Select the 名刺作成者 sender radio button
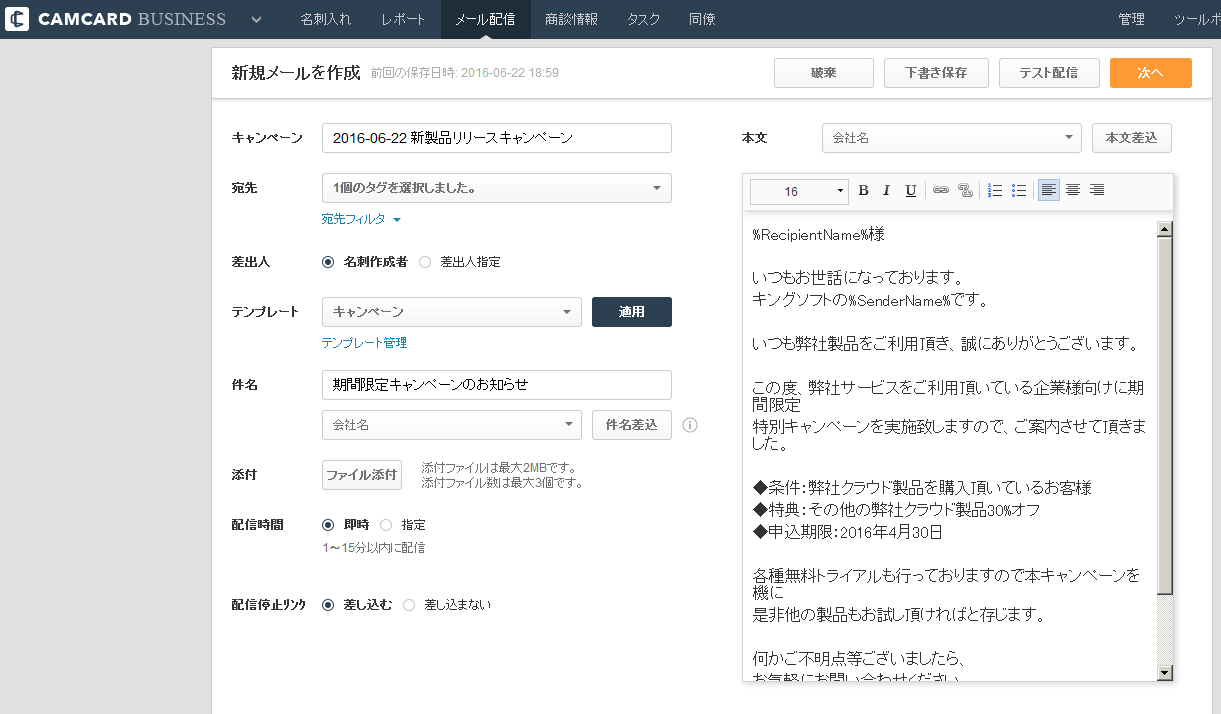Image resolution: width=1221 pixels, height=714 pixels. pyautogui.click(x=328, y=261)
